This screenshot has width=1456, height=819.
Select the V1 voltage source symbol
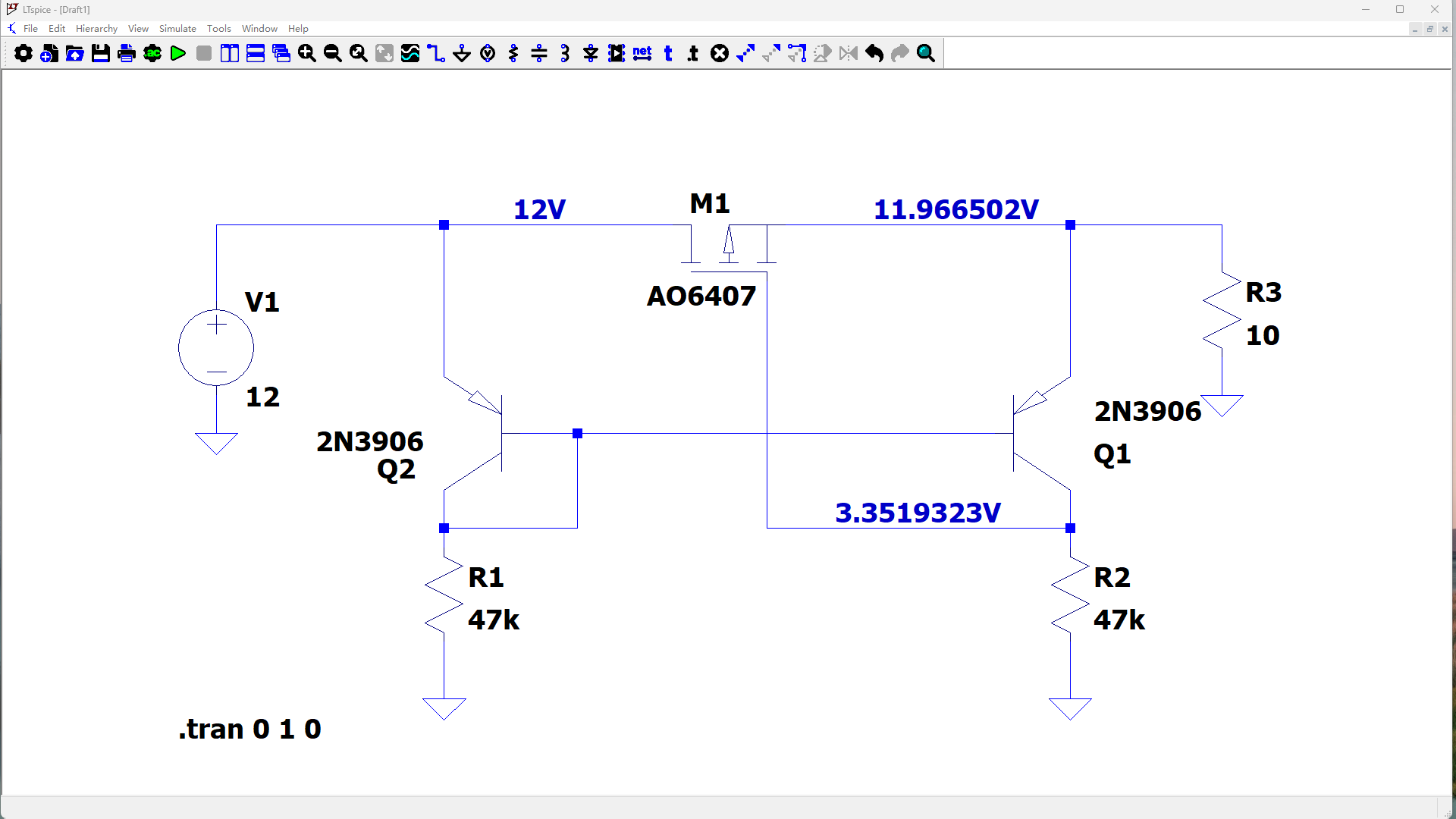216,347
